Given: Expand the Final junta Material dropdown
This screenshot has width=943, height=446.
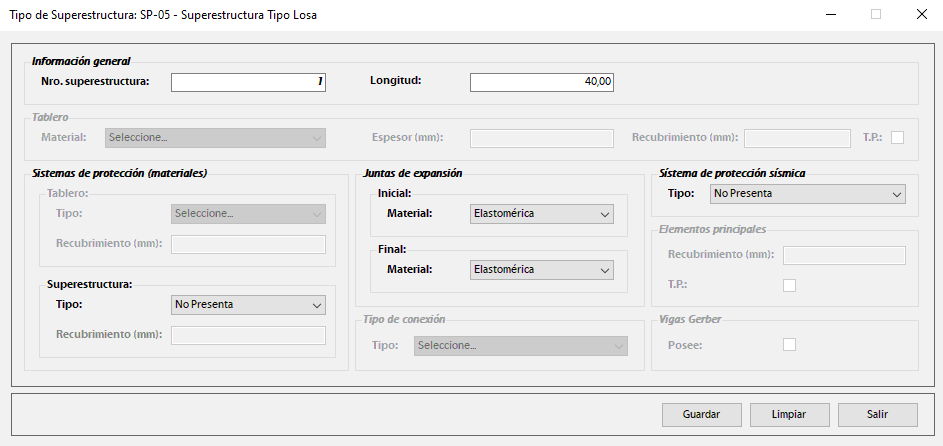Looking at the screenshot, I should [x=540, y=270].
